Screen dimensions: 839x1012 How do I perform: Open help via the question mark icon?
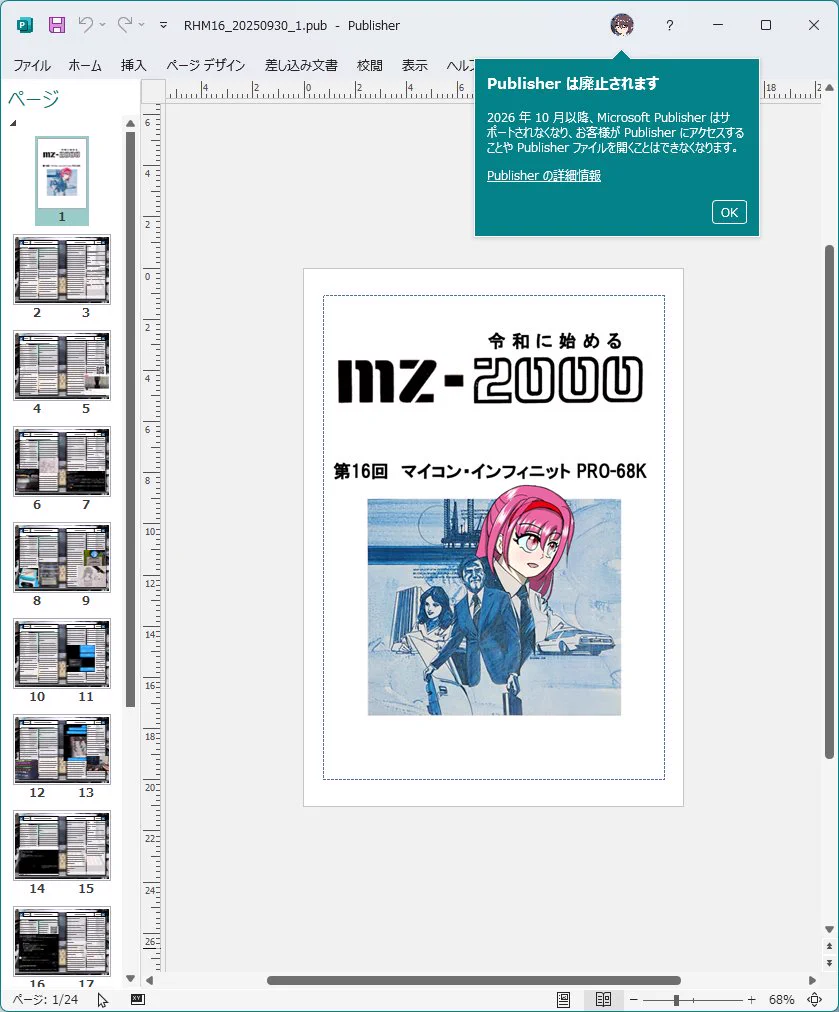669,25
